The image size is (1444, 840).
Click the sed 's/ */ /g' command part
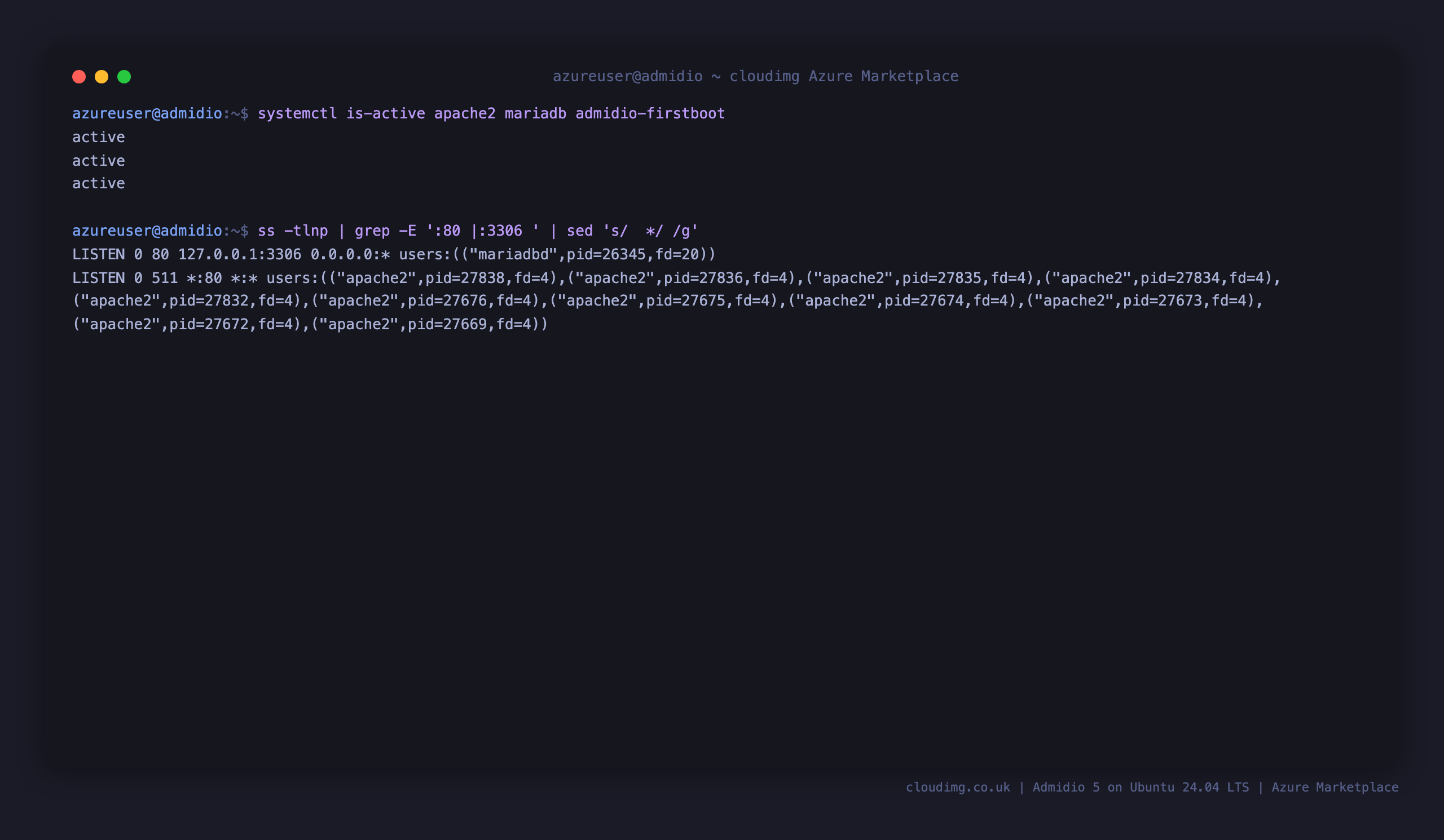point(633,231)
